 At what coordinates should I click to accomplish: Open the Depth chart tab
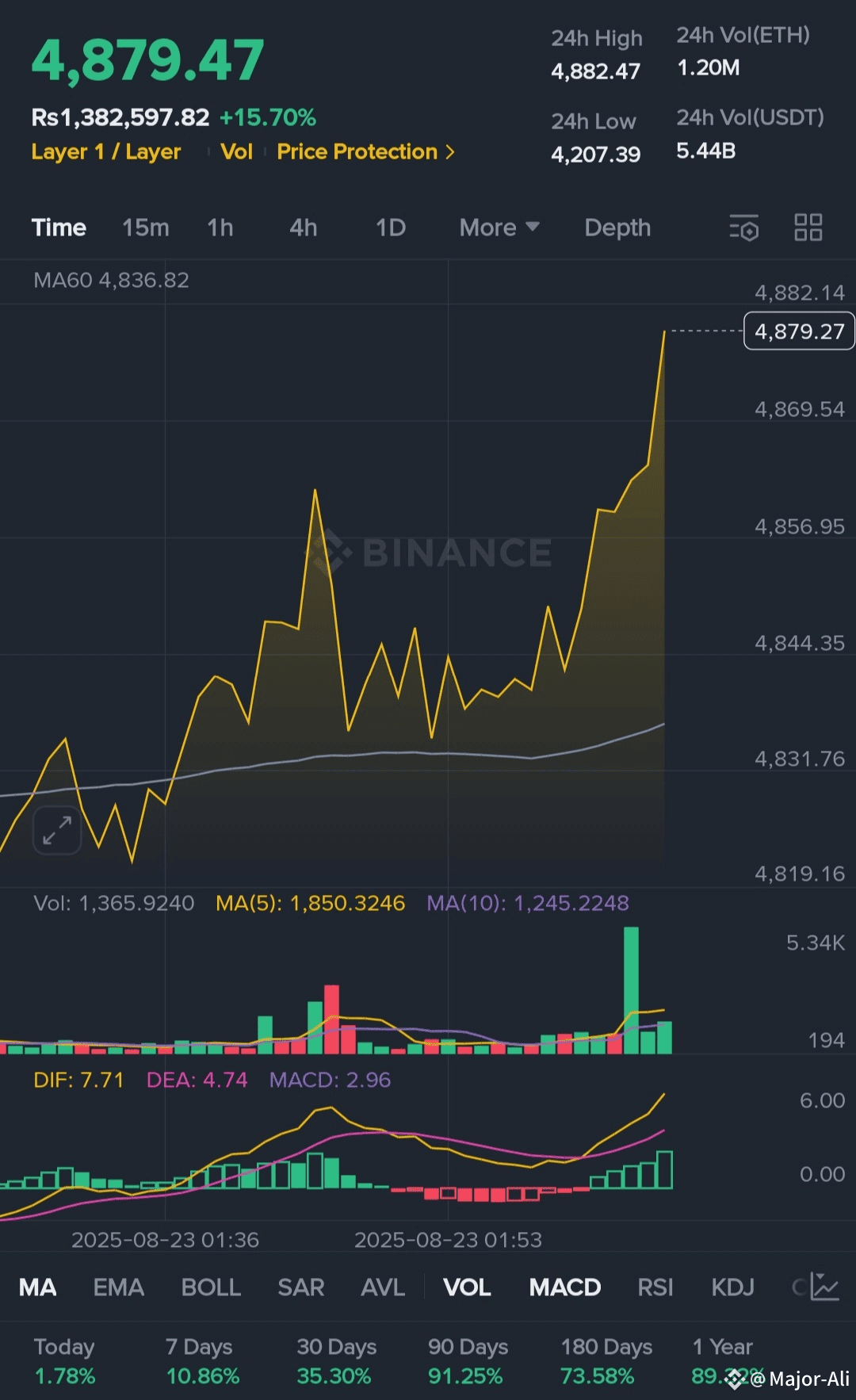[x=617, y=228]
